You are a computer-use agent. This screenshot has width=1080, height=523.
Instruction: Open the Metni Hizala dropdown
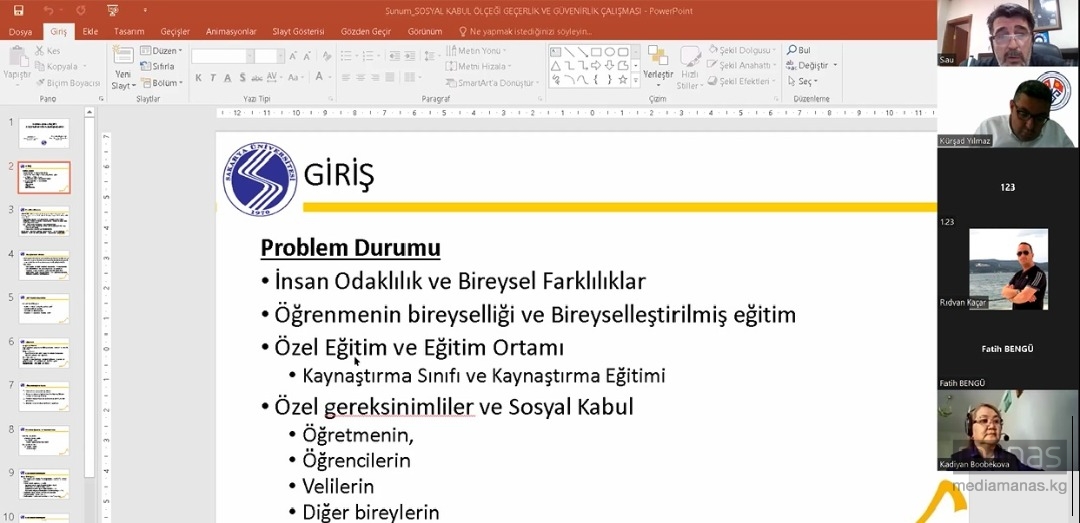479,67
